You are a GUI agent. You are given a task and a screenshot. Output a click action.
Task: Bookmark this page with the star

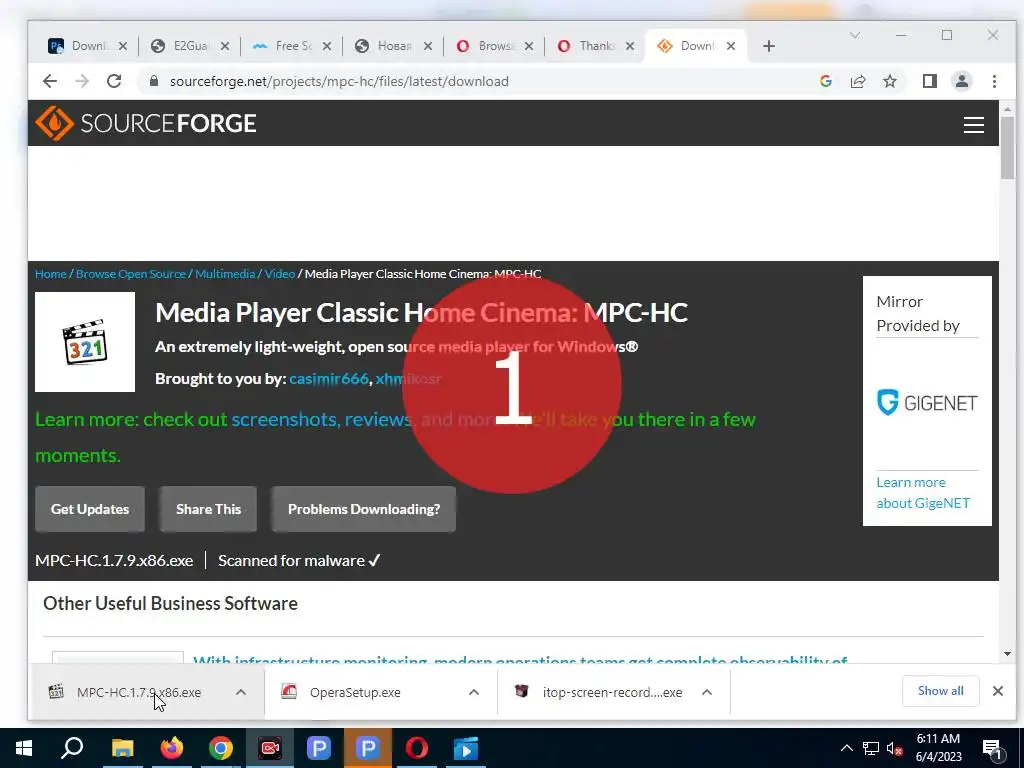(889, 81)
